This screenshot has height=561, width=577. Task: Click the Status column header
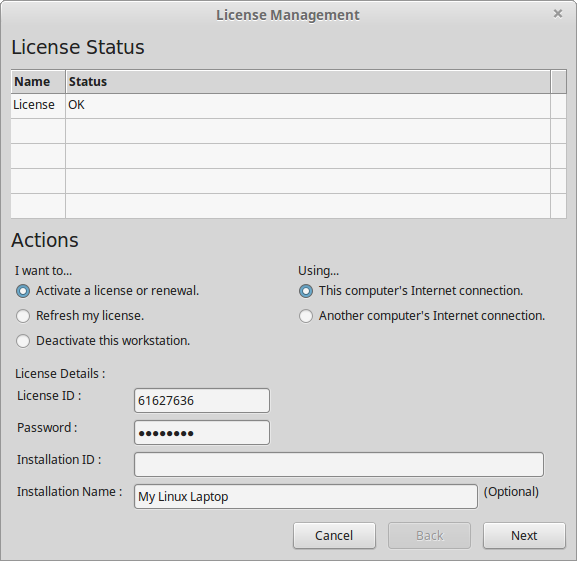coord(308,82)
